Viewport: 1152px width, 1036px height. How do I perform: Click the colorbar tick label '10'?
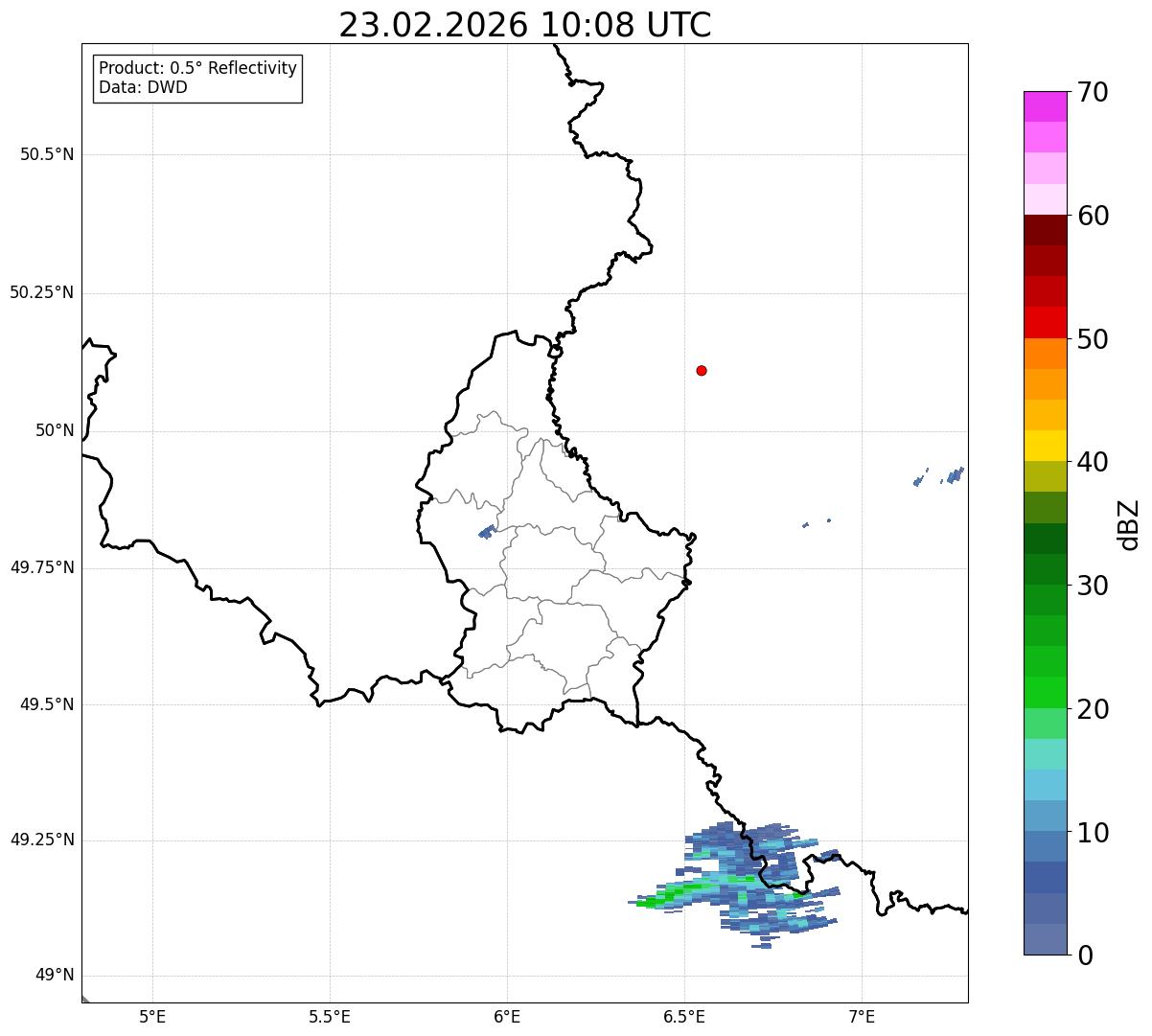click(x=1093, y=833)
